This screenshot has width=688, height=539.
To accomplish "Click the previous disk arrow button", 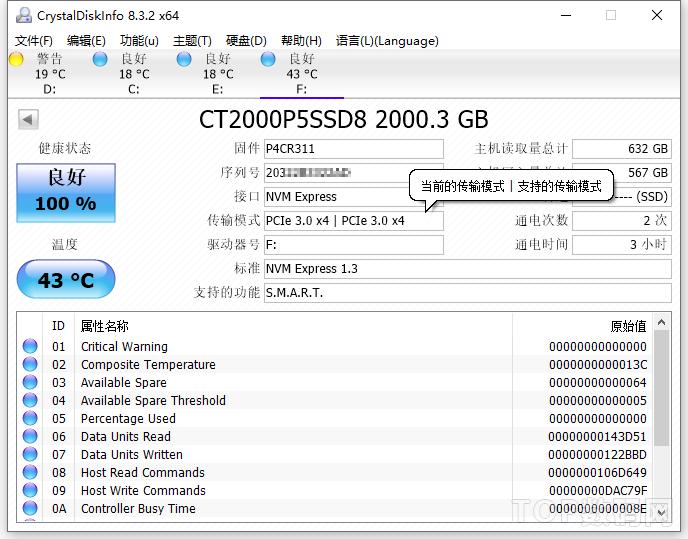I will [x=28, y=119].
